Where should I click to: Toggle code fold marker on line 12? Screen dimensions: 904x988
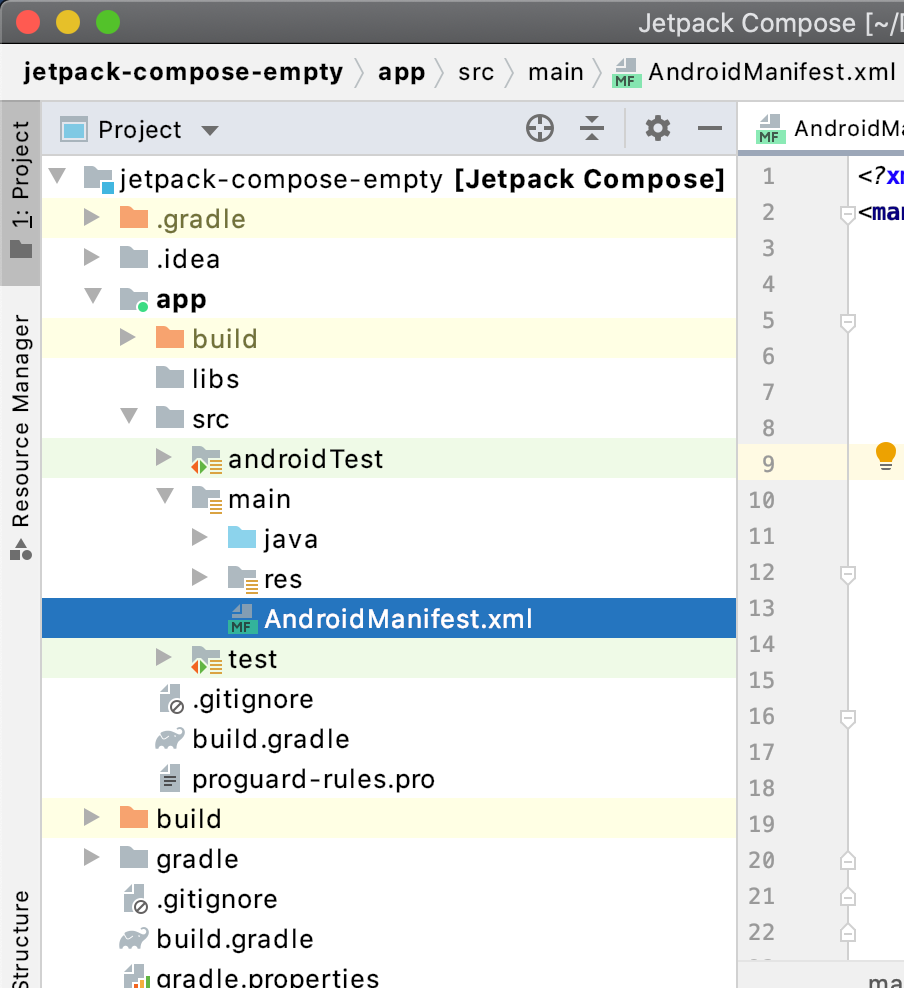click(x=847, y=574)
